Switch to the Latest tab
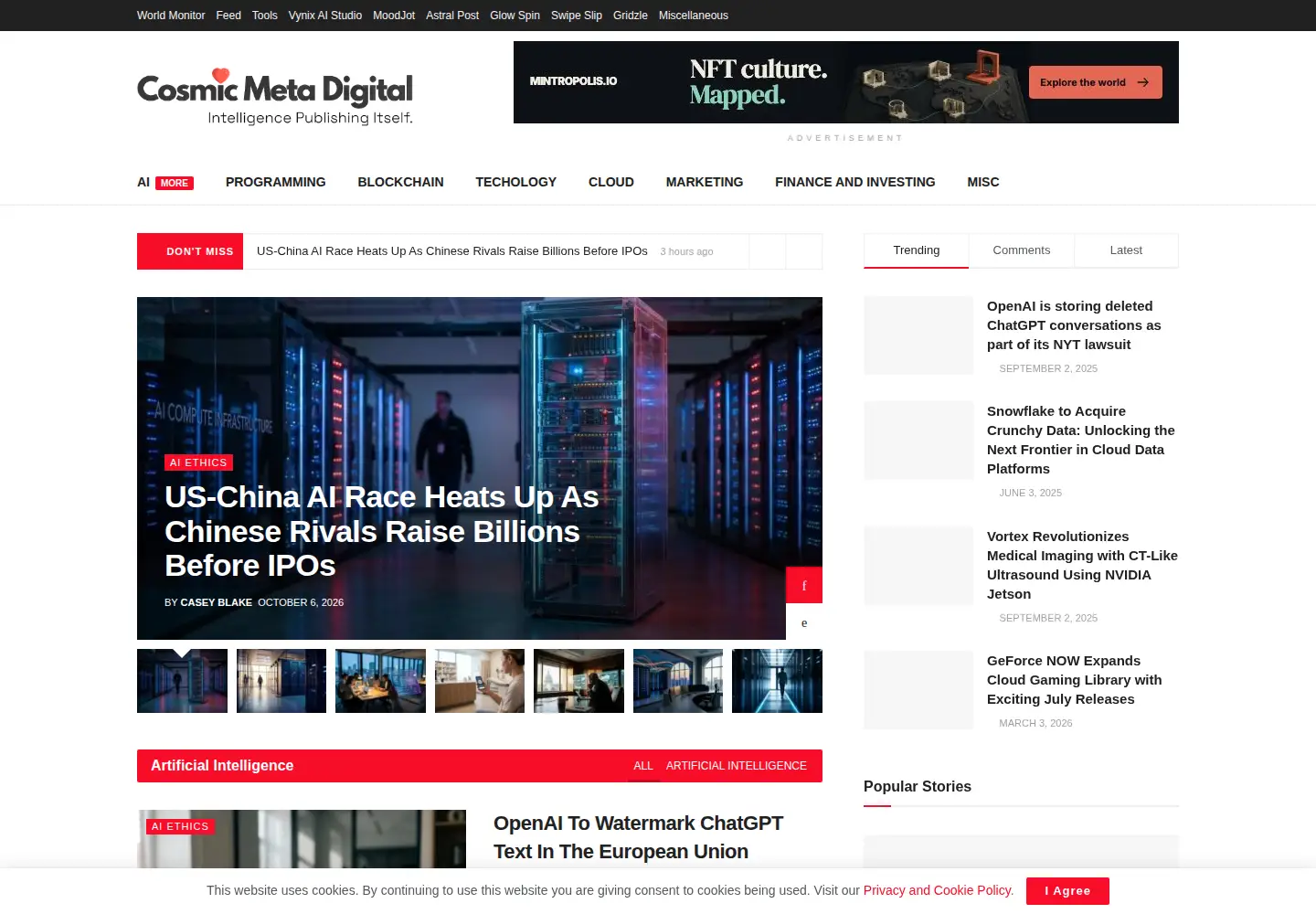Viewport: 1316px width, 914px height. (x=1126, y=250)
